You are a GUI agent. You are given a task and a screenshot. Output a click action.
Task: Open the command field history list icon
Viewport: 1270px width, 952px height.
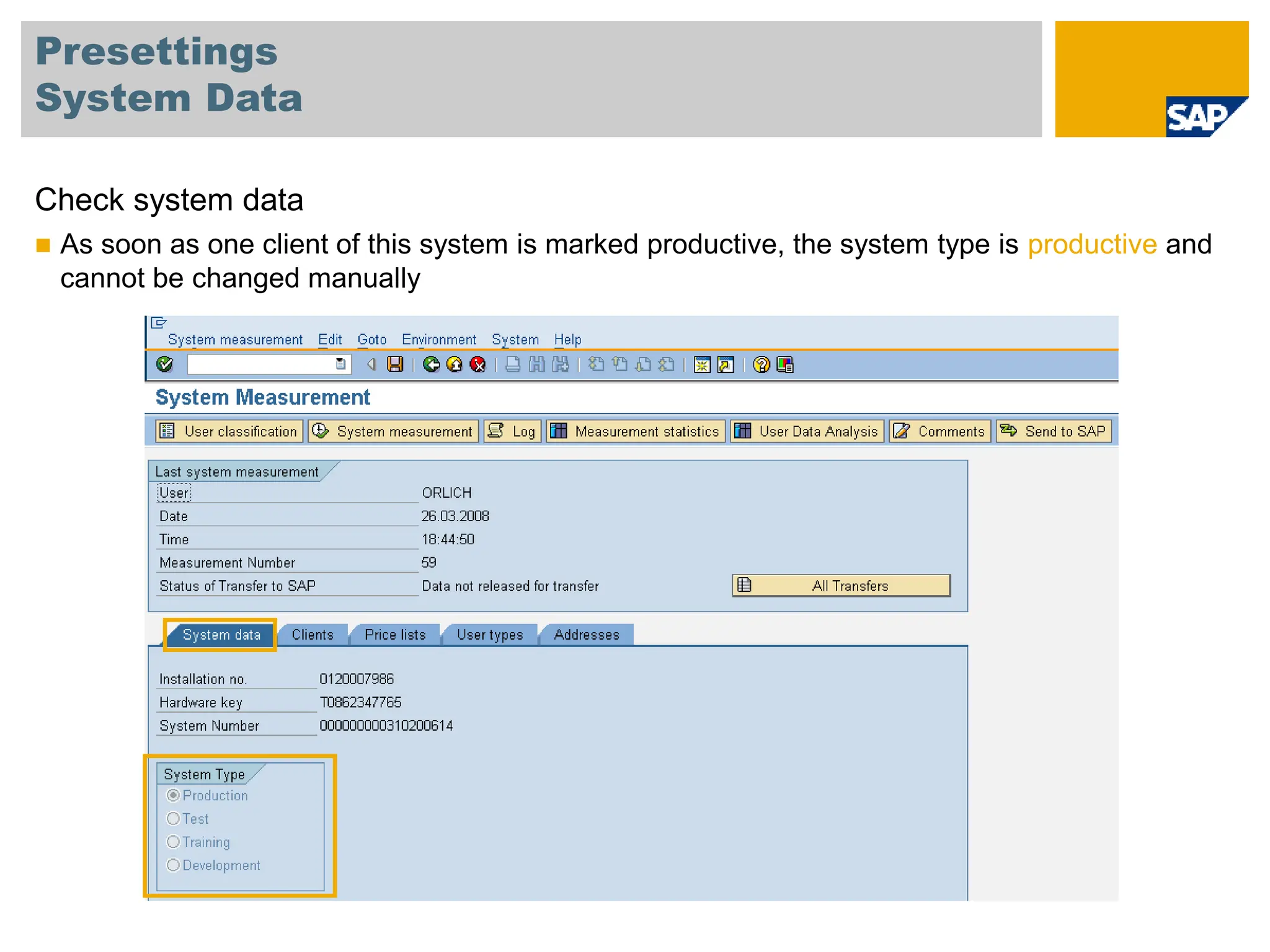pyautogui.click(x=341, y=364)
